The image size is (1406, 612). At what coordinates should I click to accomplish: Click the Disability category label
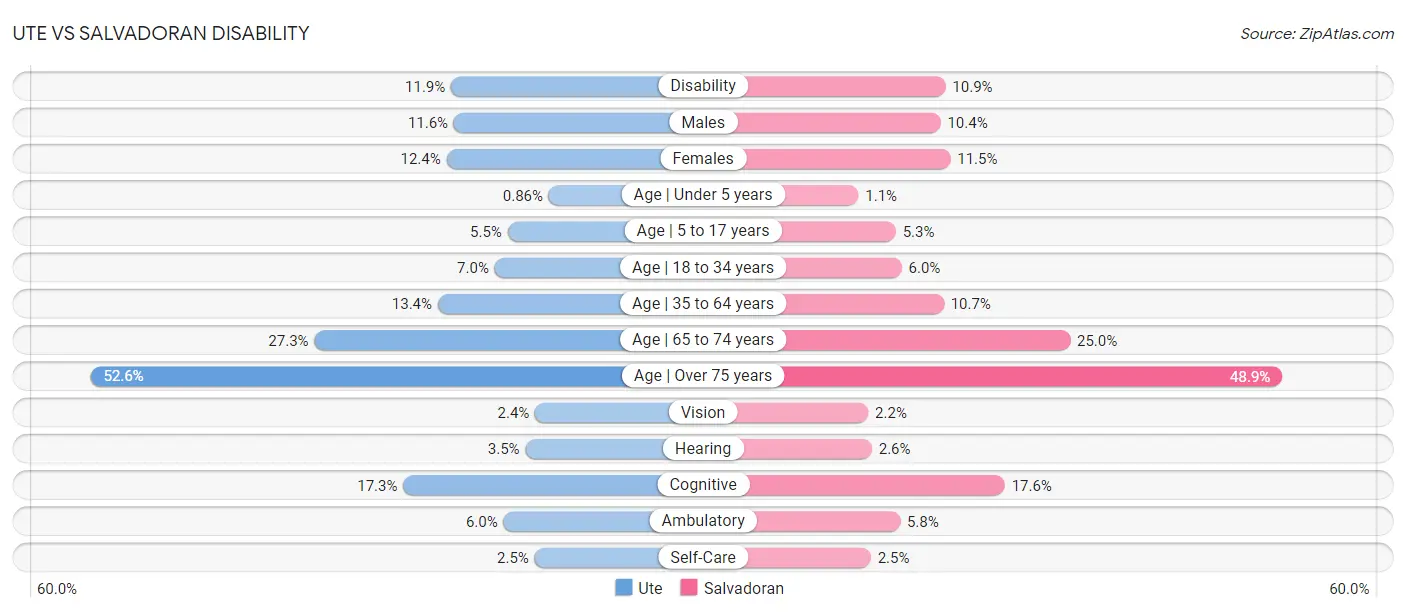(703, 86)
